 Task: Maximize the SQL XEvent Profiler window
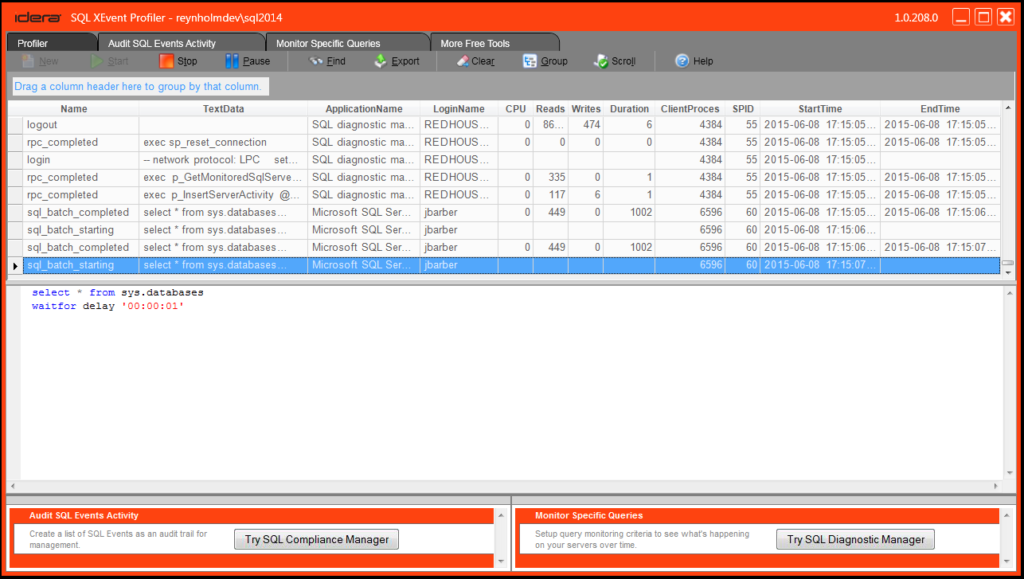tap(984, 17)
